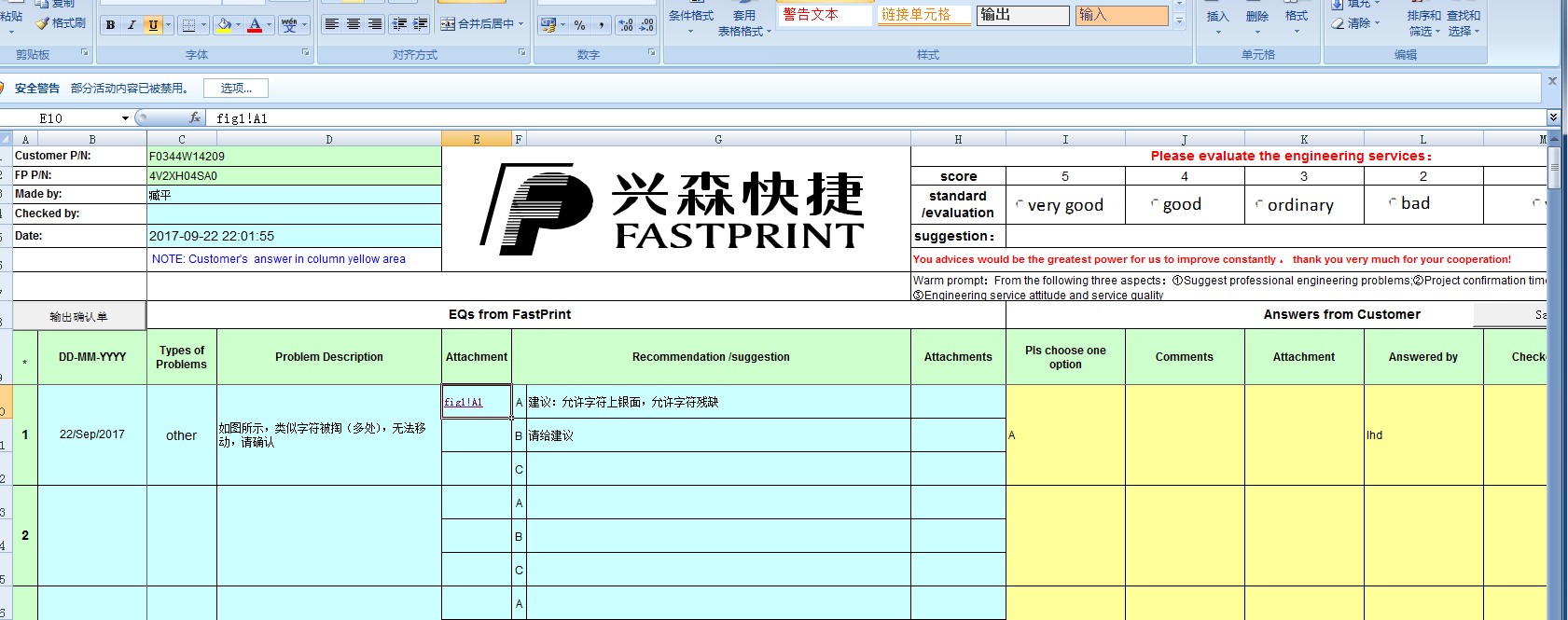This screenshot has width=1568, height=620.
Task: Open the Name Box dropdown arrow
Action: point(125,118)
